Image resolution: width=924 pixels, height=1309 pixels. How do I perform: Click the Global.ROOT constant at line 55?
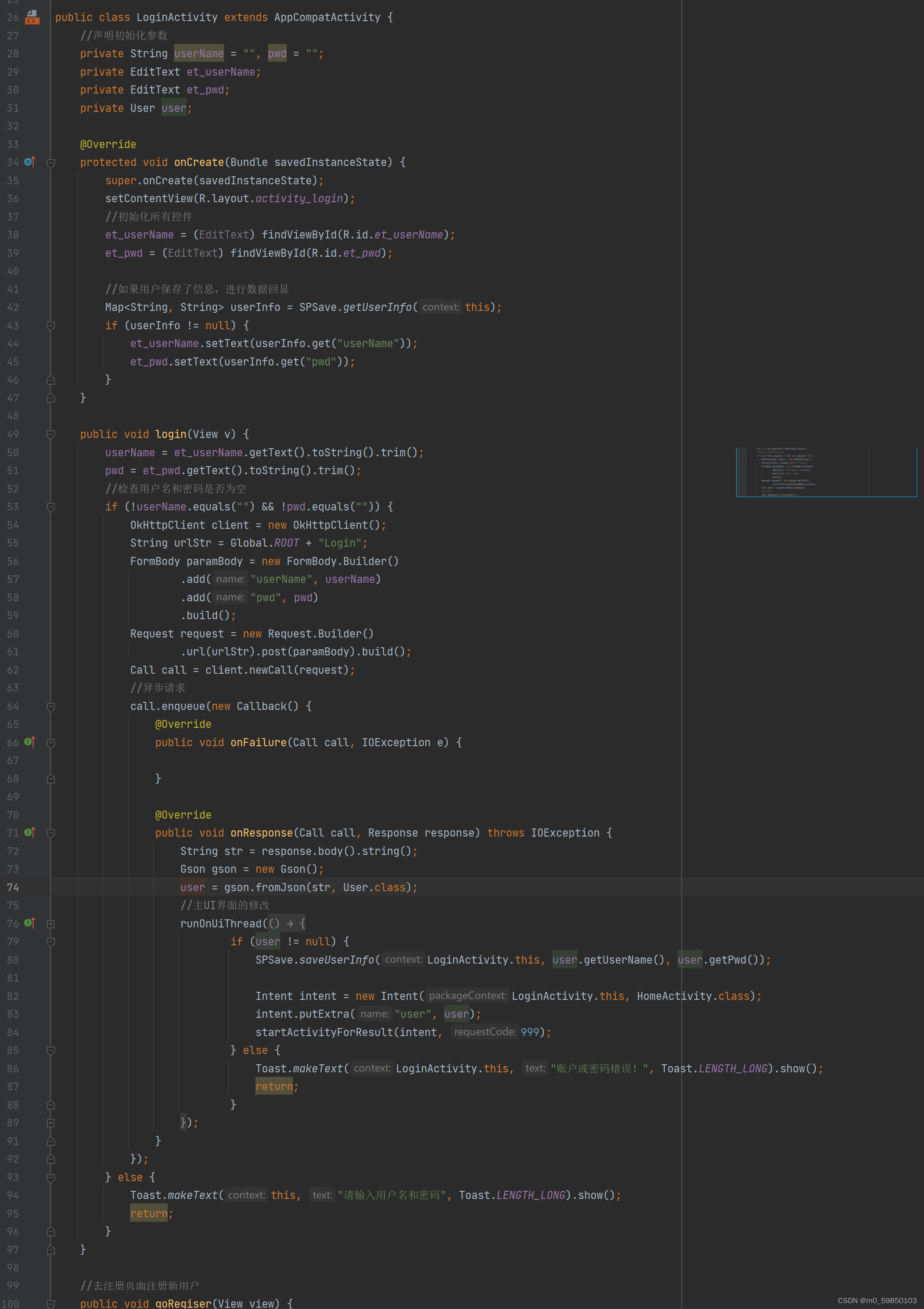[264, 543]
